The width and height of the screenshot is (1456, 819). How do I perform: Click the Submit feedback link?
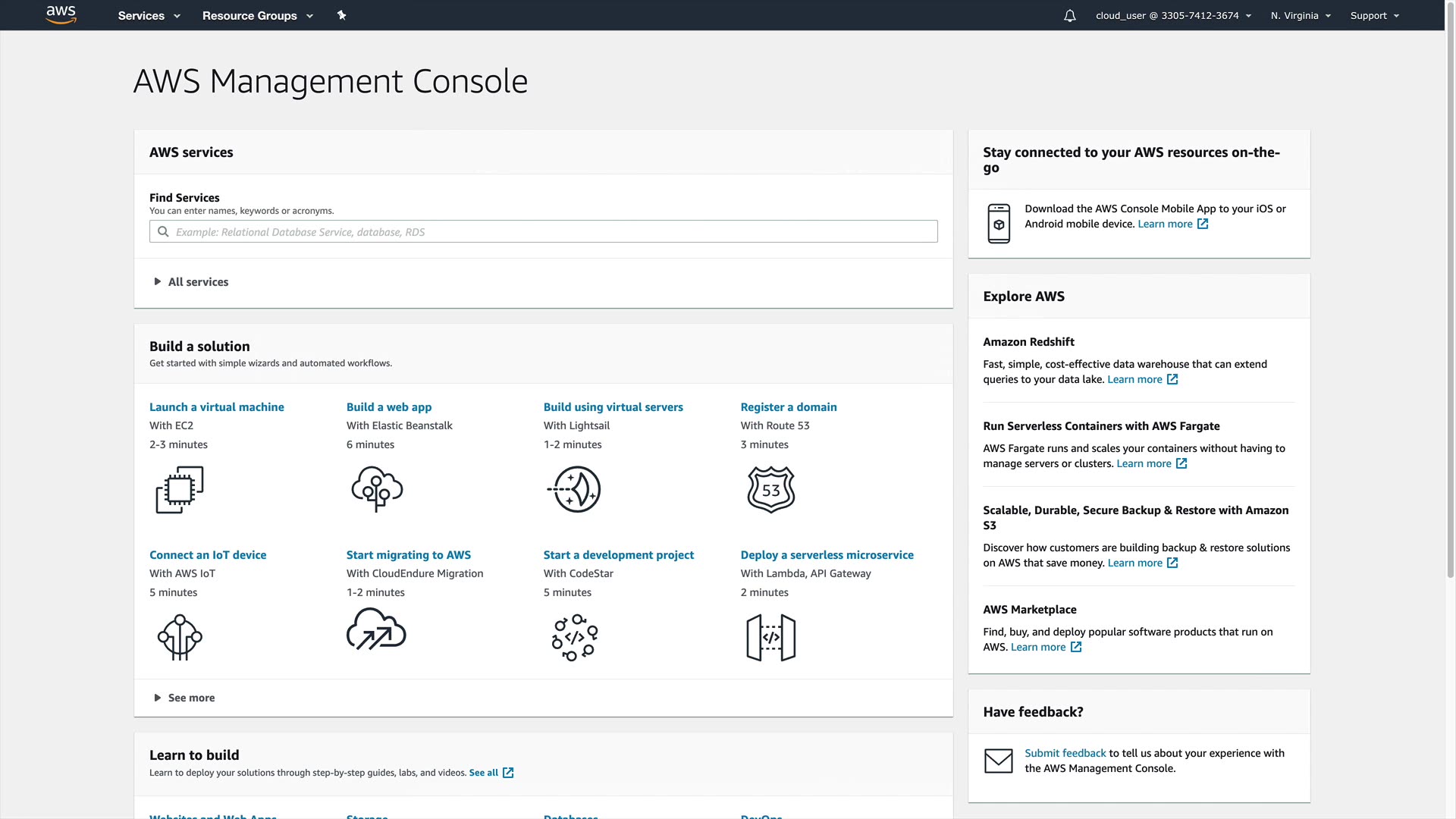click(x=1065, y=753)
